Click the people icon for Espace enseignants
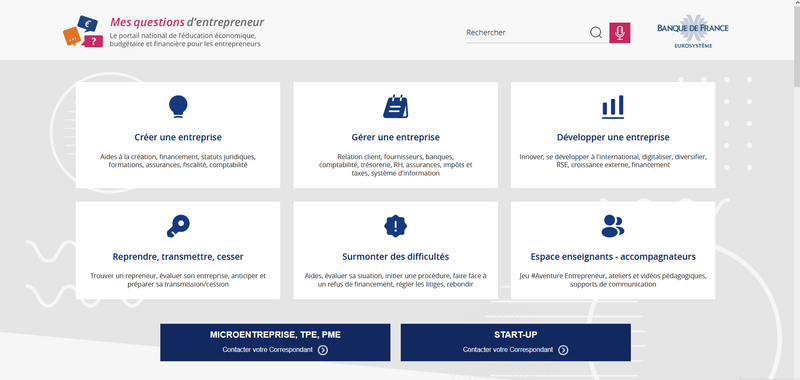 613,225
